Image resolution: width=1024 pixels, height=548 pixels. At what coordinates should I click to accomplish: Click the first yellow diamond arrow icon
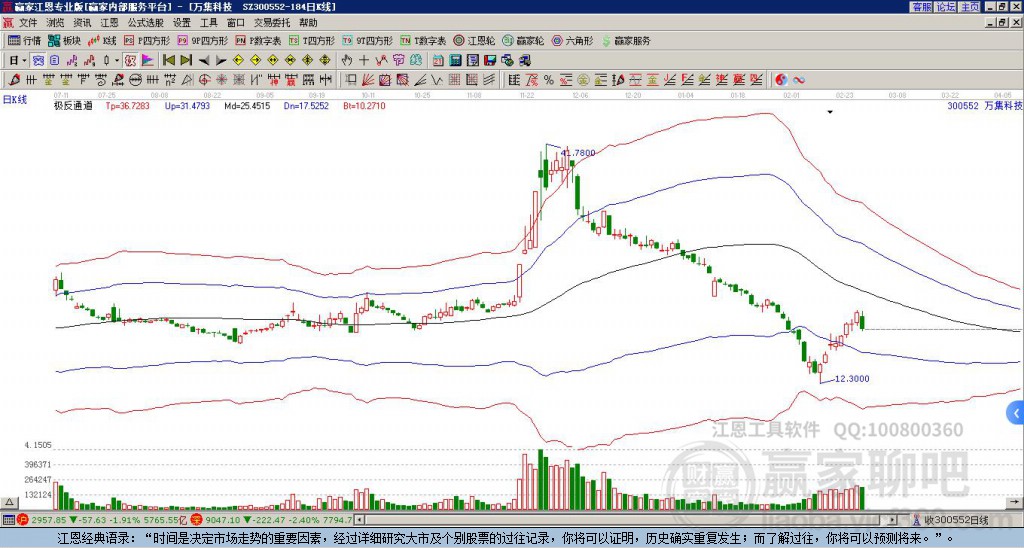(238, 61)
